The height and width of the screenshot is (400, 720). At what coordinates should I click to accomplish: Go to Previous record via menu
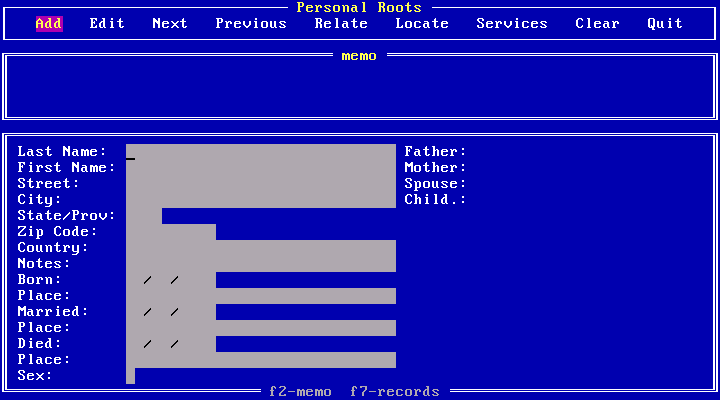coord(251,23)
